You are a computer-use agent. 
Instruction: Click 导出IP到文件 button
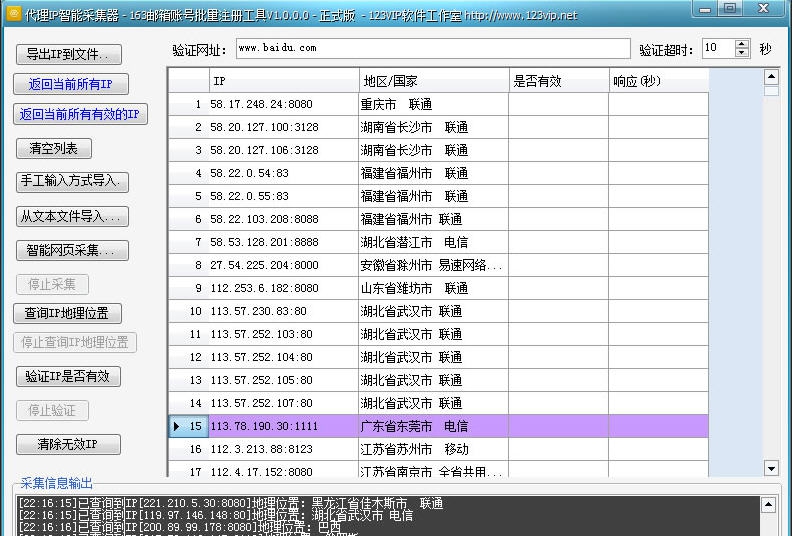tap(68, 54)
